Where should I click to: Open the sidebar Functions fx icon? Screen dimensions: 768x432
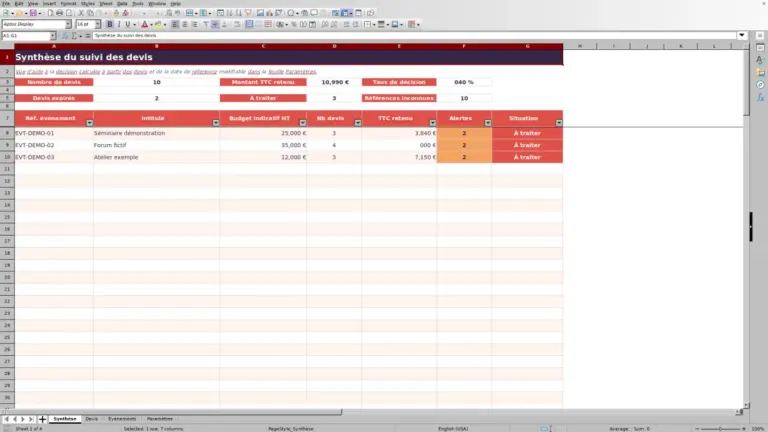[x=760, y=97]
